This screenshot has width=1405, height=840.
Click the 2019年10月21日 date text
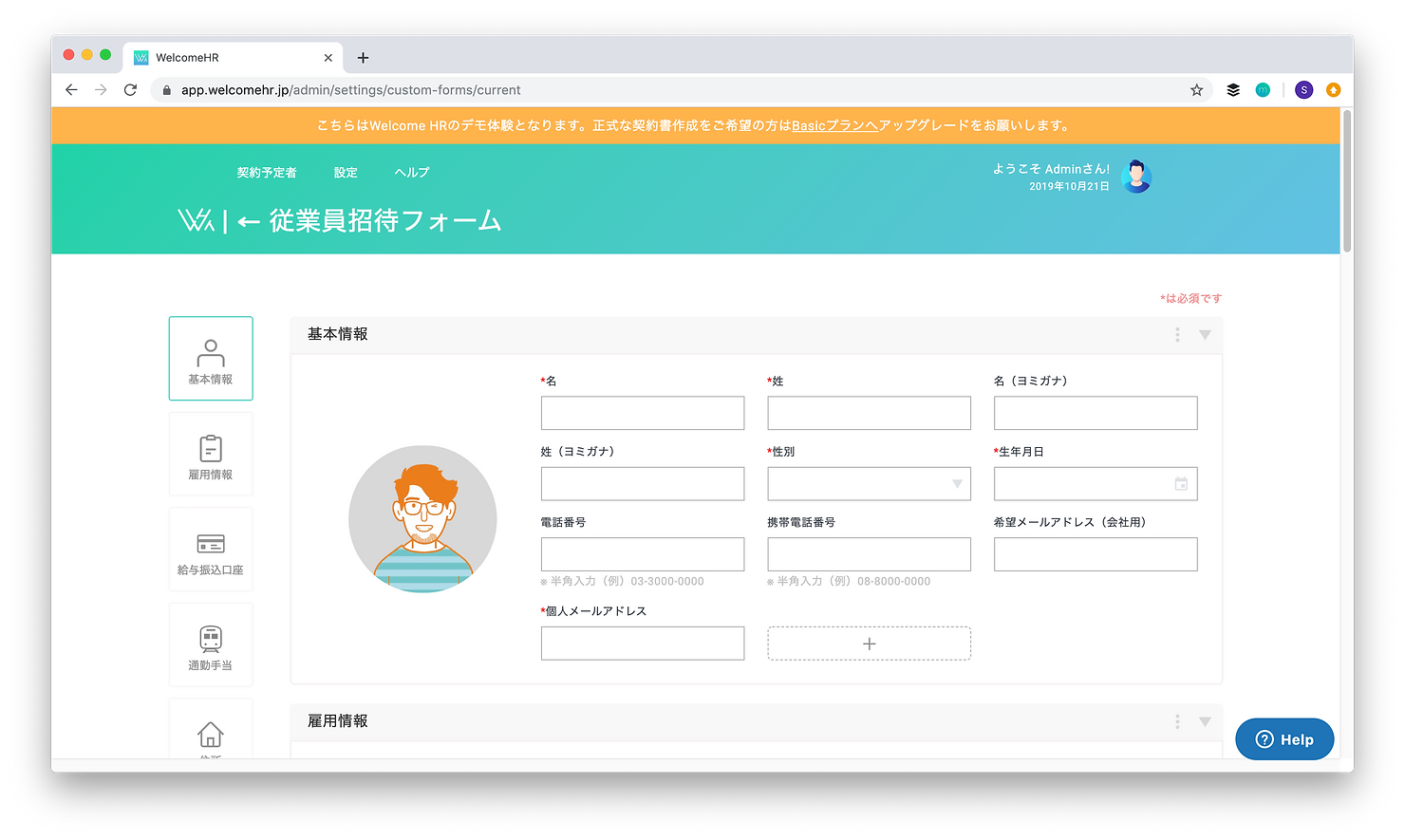coord(1069,186)
